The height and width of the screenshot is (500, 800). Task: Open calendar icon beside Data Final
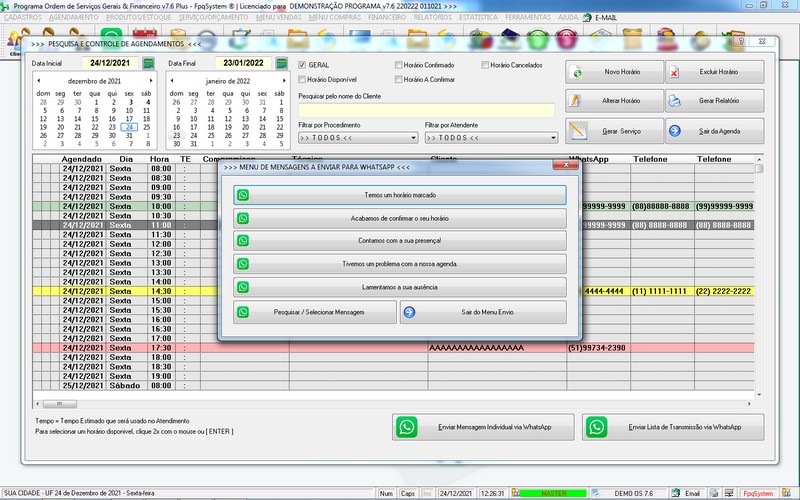tap(281, 63)
